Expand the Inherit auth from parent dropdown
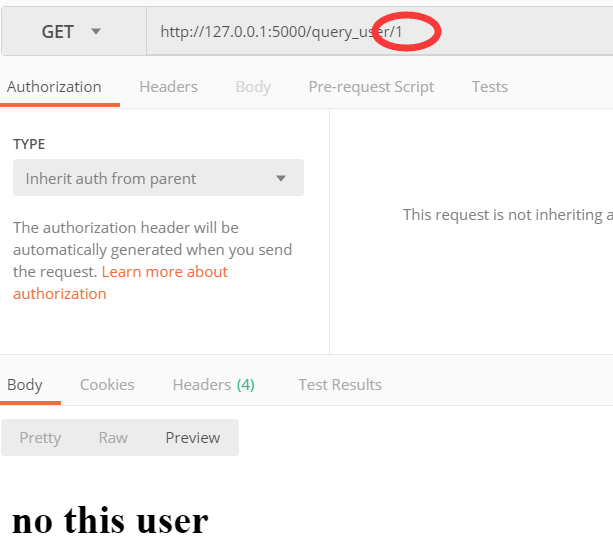613x556 pixels. 158,178
